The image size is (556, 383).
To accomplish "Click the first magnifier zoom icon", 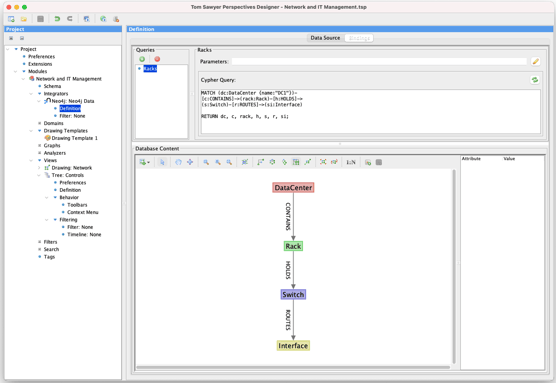I will tap(206, 162).
